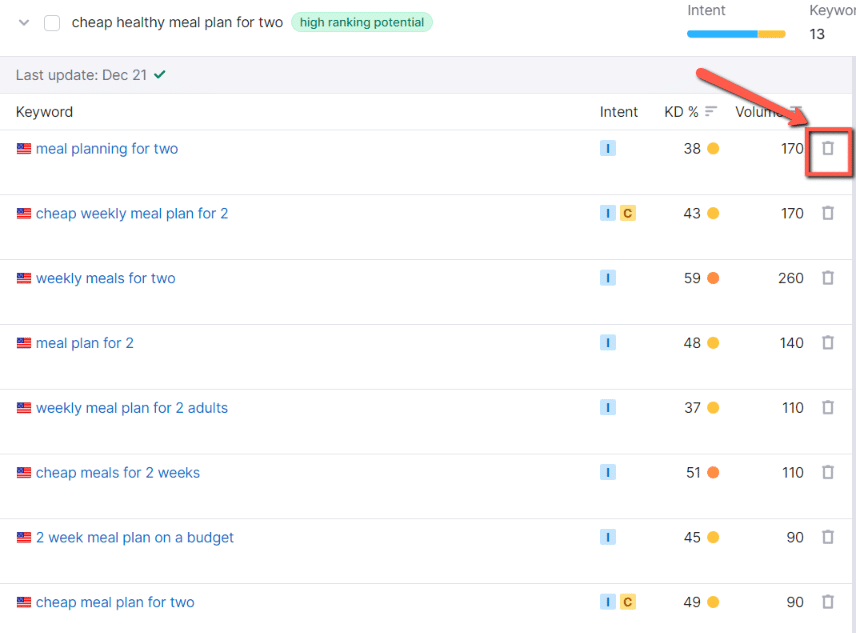The image size is (856, 633).
Task: Open the "meal planning for two" keyword link
Action: coord(107,148)
